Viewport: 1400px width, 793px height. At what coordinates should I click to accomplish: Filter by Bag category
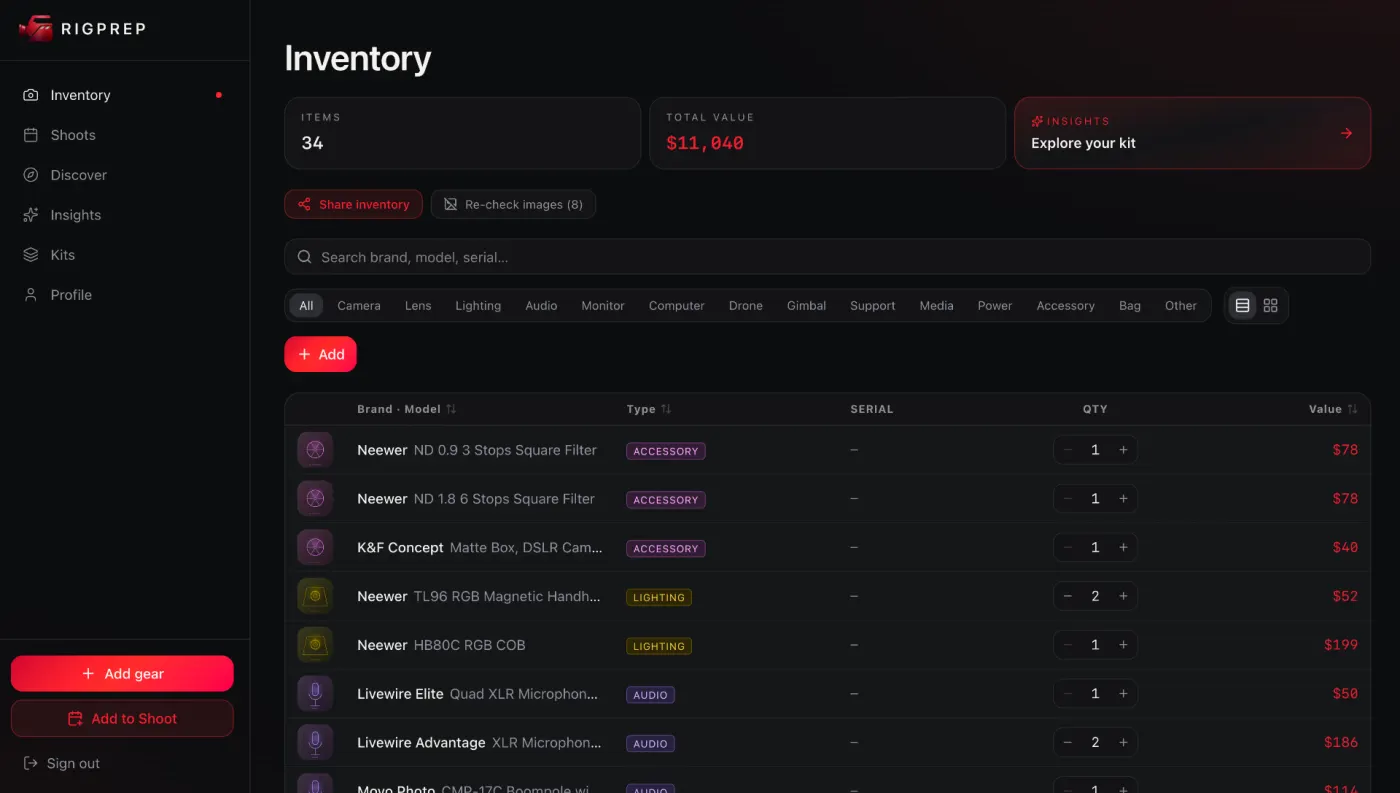pyautogui.click(x=1130, y=306)
